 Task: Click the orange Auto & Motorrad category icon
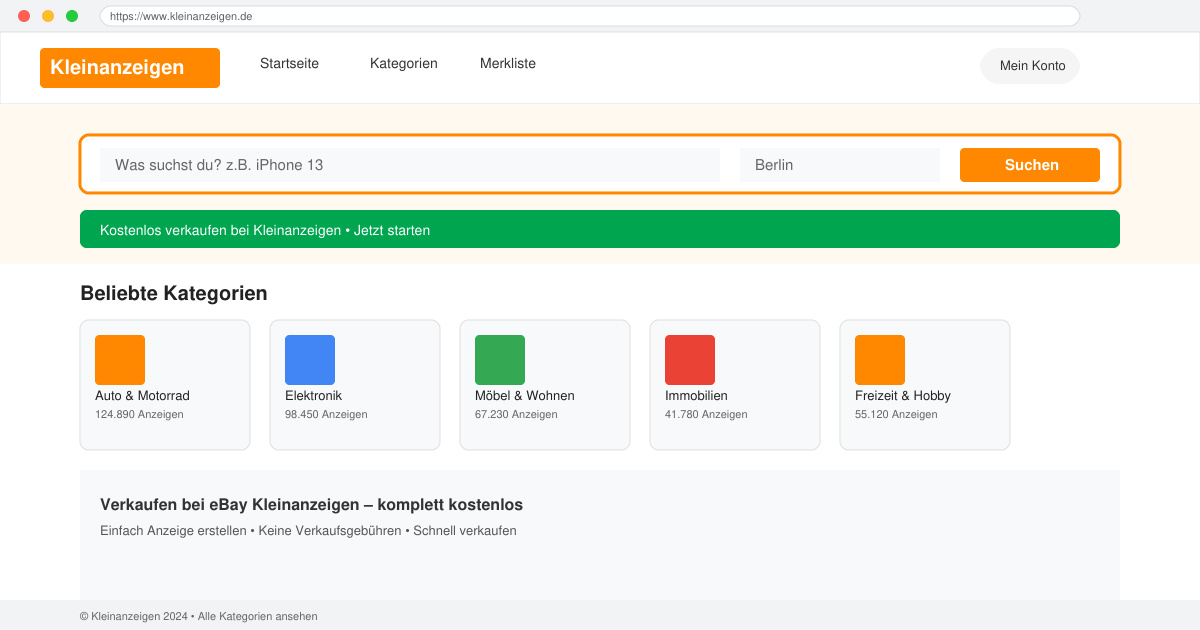pyautogui.click(x=120, y=360)
